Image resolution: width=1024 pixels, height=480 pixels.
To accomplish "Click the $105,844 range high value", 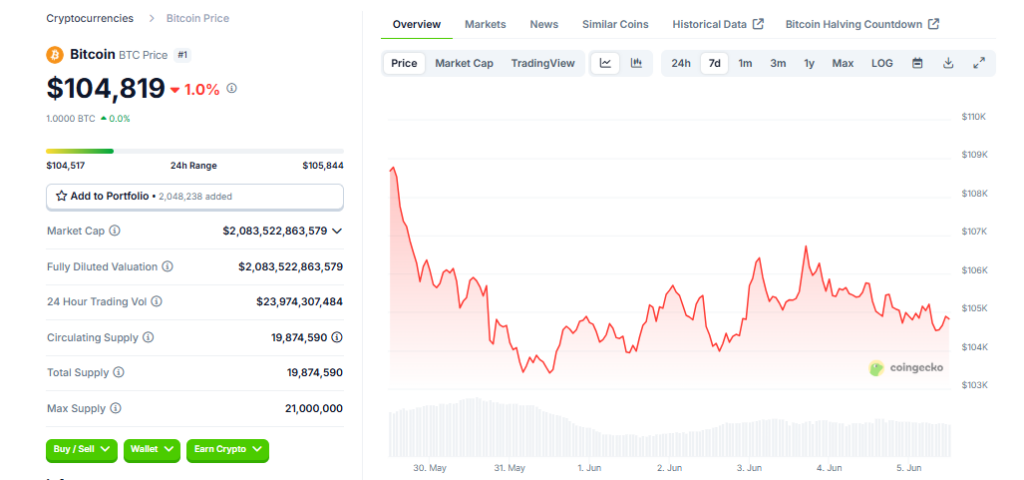I will tap(323, 166).
